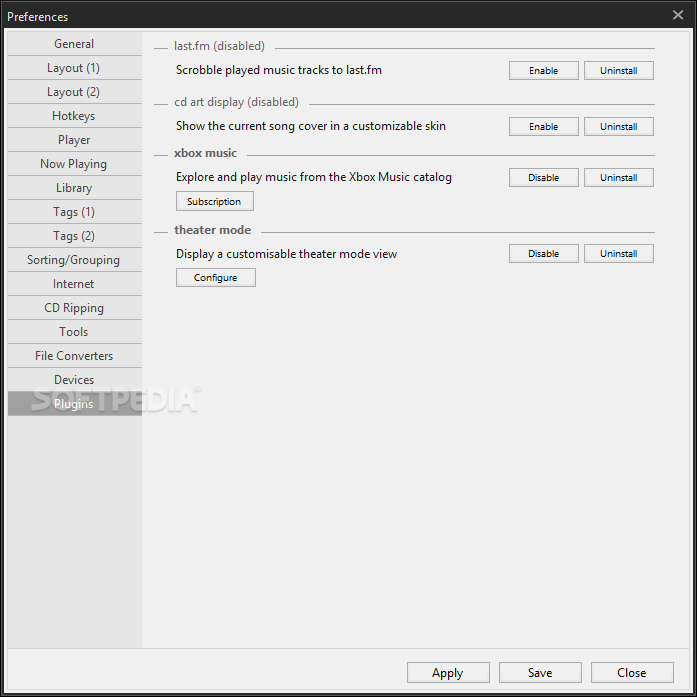697x697 pixels.
Task: Open Tags (2) settings
Action: 74,236
